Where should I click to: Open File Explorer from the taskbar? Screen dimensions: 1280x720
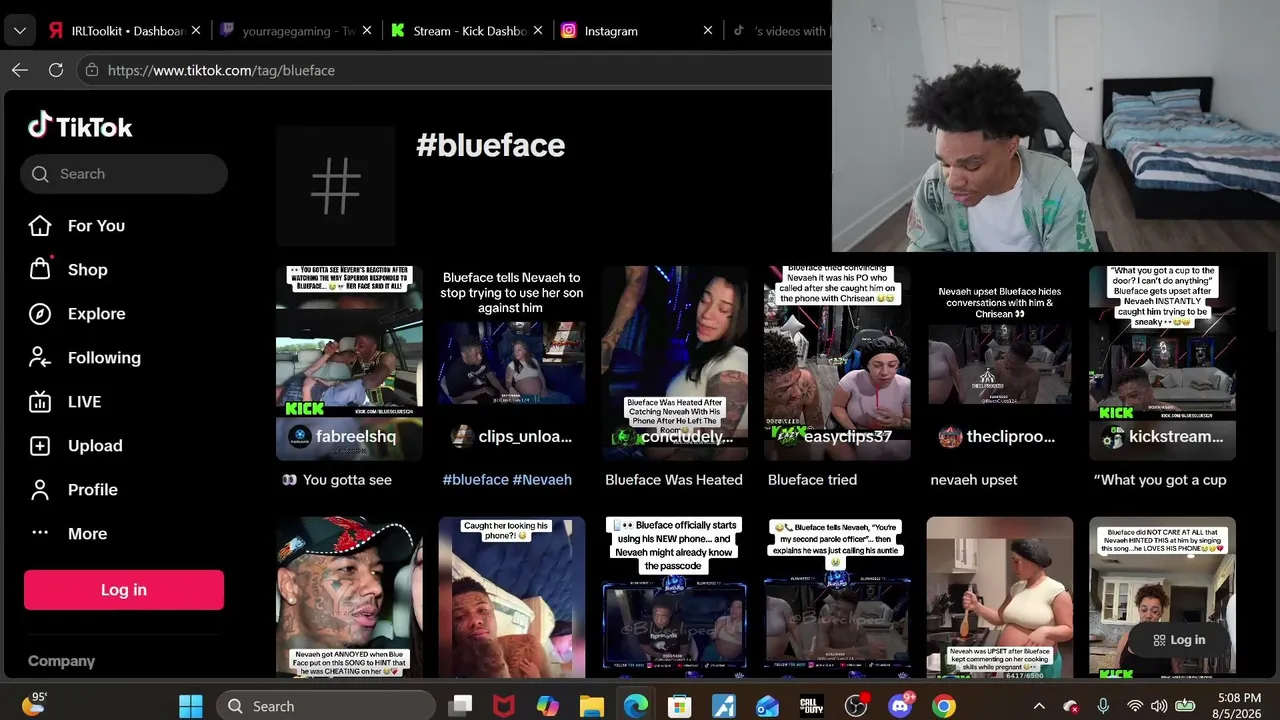coord(592,706)
